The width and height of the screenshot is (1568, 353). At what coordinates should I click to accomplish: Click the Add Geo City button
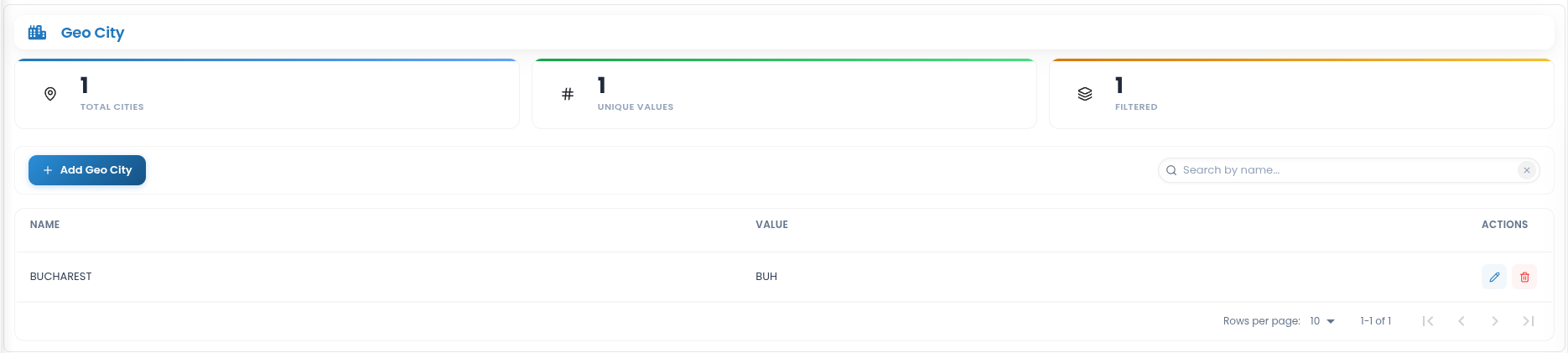pos(87,170)
